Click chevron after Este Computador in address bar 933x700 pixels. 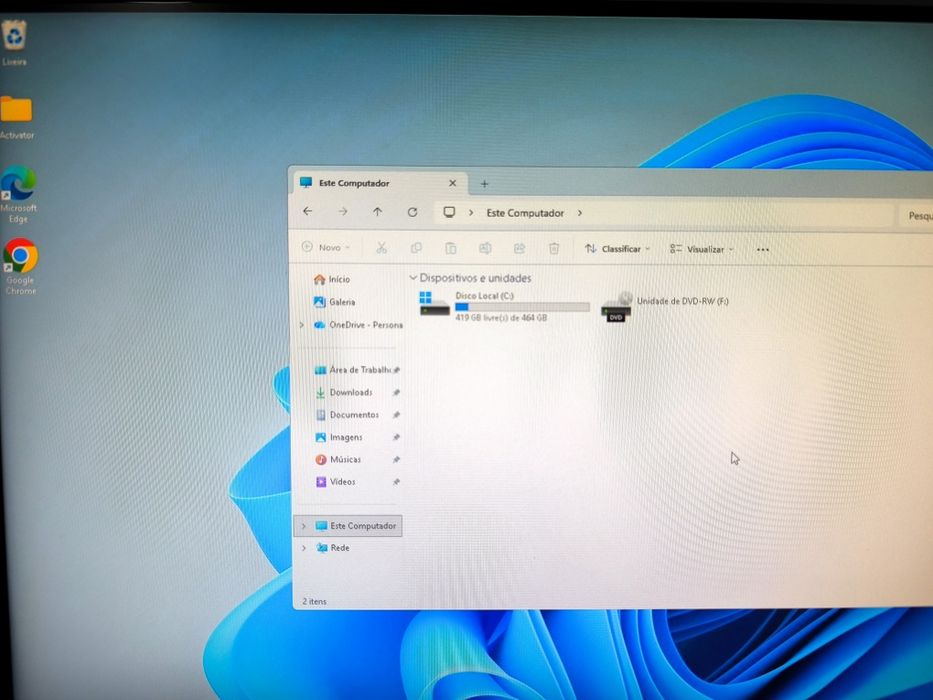580,213
